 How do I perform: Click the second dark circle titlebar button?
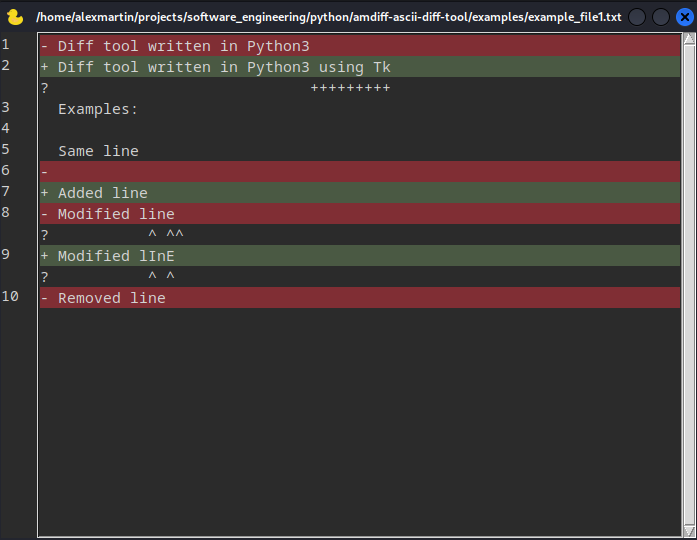coord(661,17)
